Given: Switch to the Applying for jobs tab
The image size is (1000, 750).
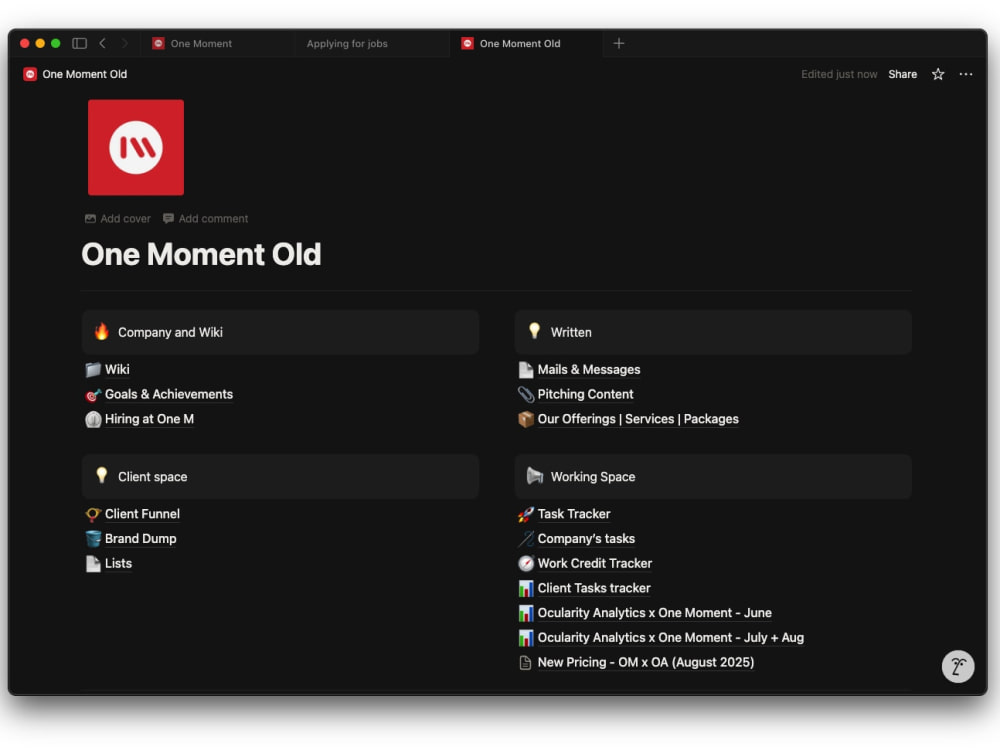Looking at the screenshot, I should point(347,43).
